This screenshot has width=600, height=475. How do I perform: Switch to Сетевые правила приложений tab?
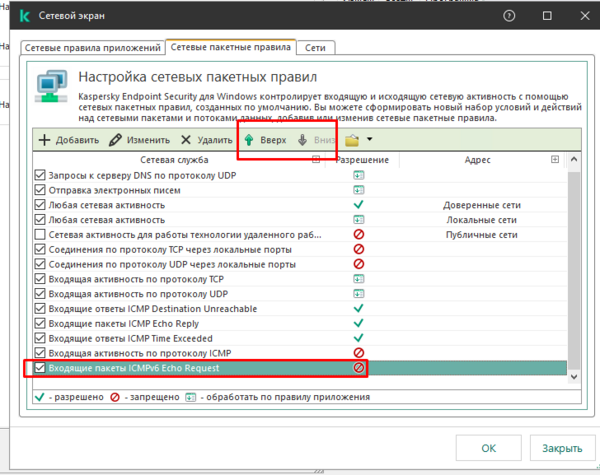pyautogui.click(x=92, y=47)
